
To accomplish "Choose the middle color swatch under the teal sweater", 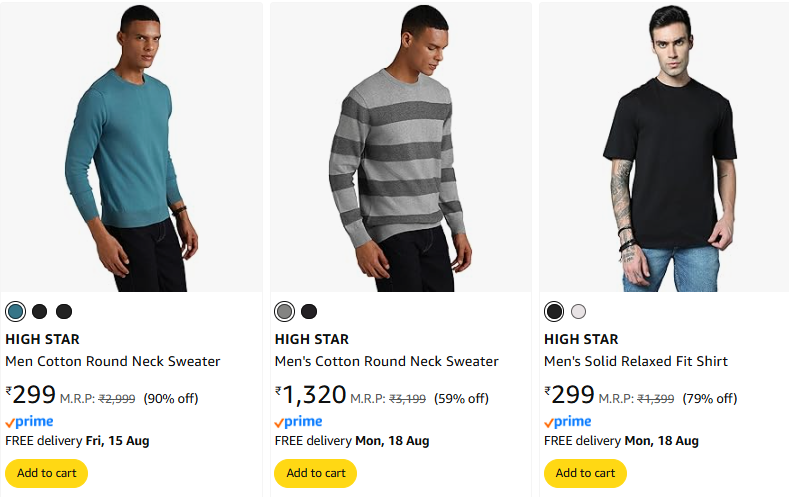I will coord(40,311).
